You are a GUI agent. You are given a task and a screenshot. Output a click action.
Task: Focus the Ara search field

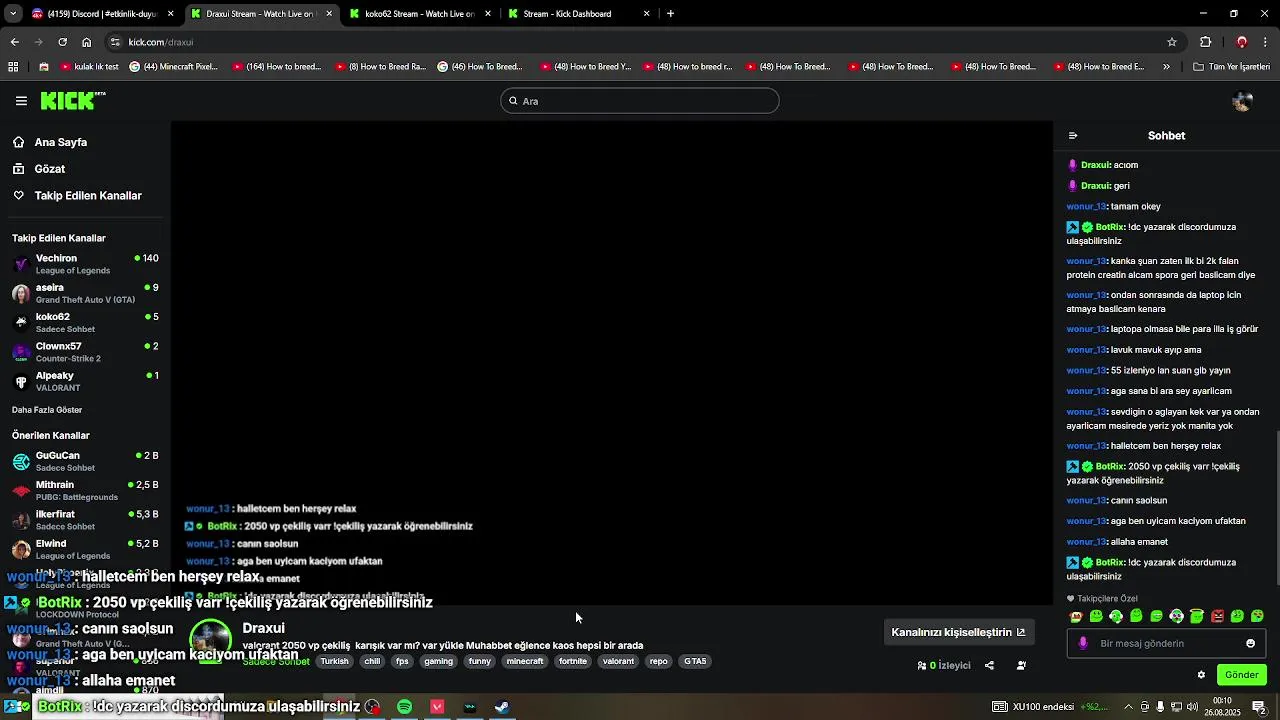click(x=640, y=101)
